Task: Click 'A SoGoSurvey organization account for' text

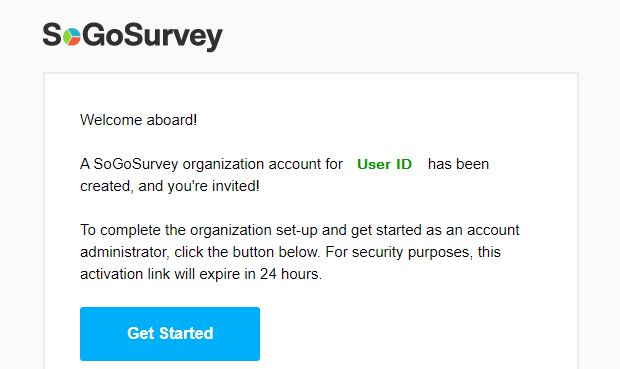Action: pos(211,164)
